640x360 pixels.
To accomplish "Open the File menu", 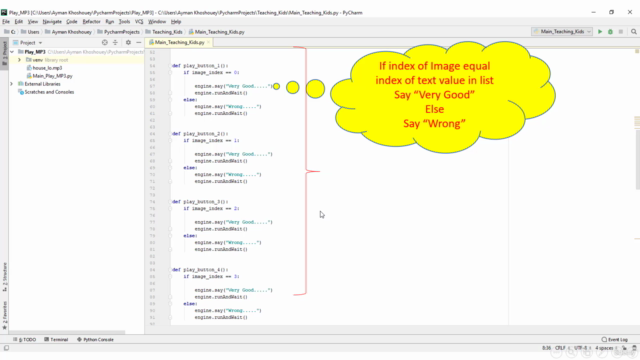I will click(6, 22).
